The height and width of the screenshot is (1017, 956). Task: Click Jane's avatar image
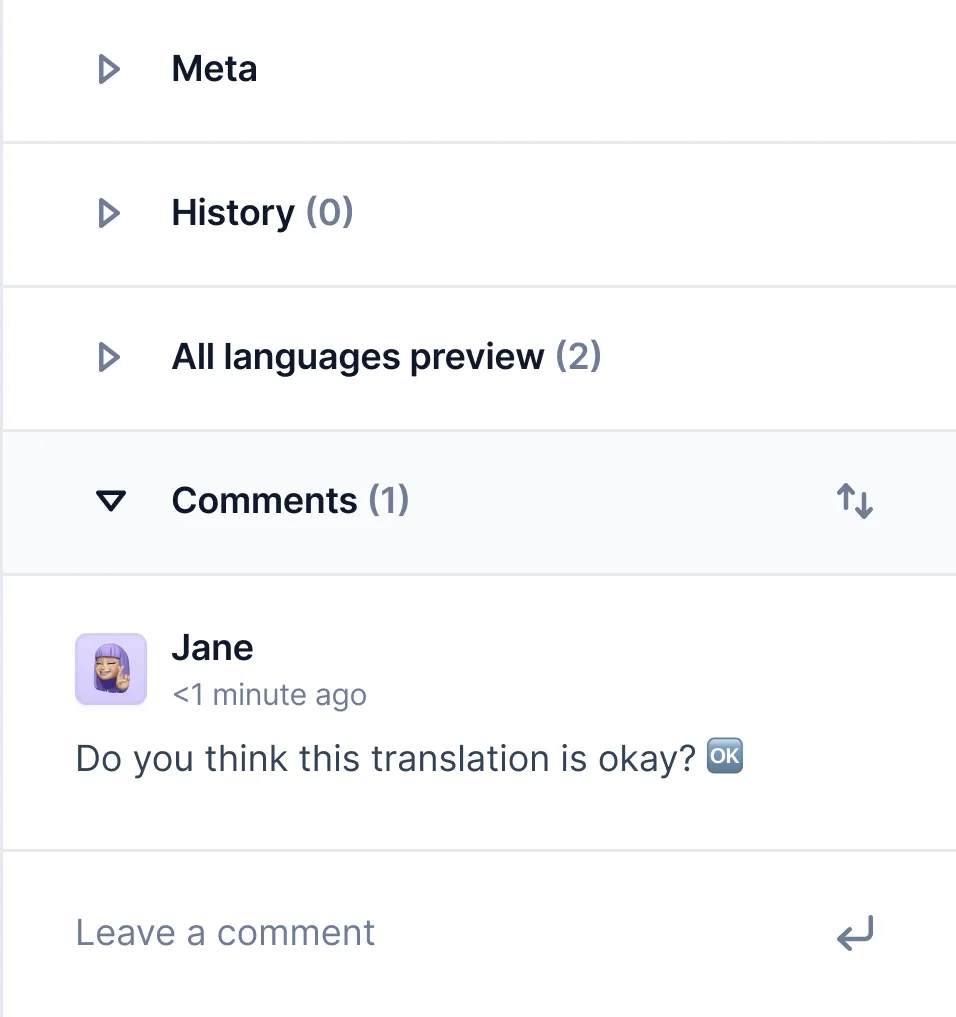(110, 669)
